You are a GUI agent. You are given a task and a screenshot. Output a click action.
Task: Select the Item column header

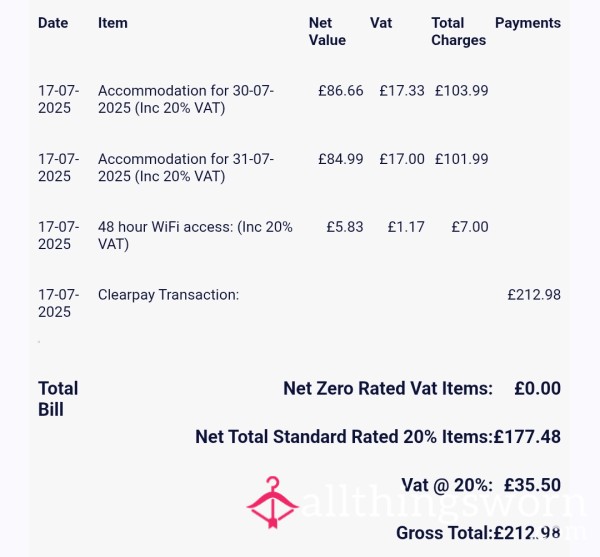click(112, 23)
